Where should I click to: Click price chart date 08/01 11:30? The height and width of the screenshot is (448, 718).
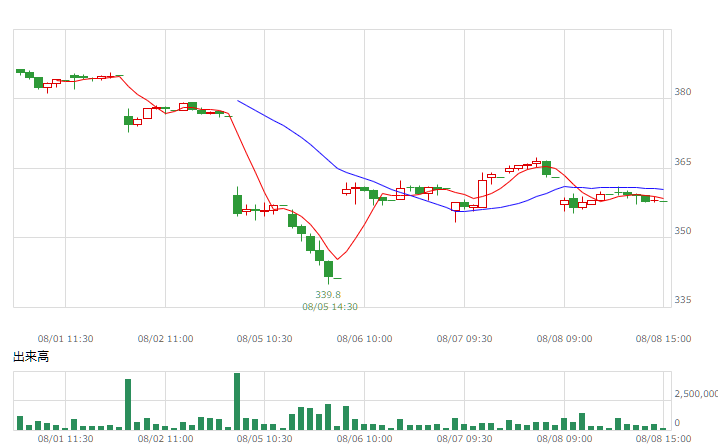point(65,339)
